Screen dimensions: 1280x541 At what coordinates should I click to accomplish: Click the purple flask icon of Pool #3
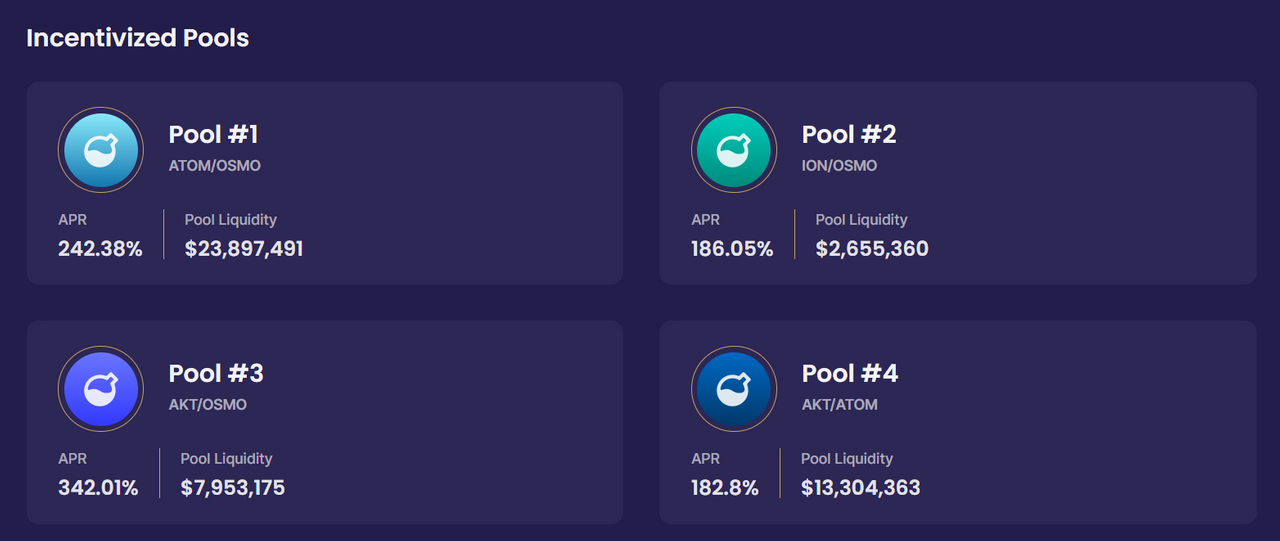pyautogui.click(x=100, y=390)
